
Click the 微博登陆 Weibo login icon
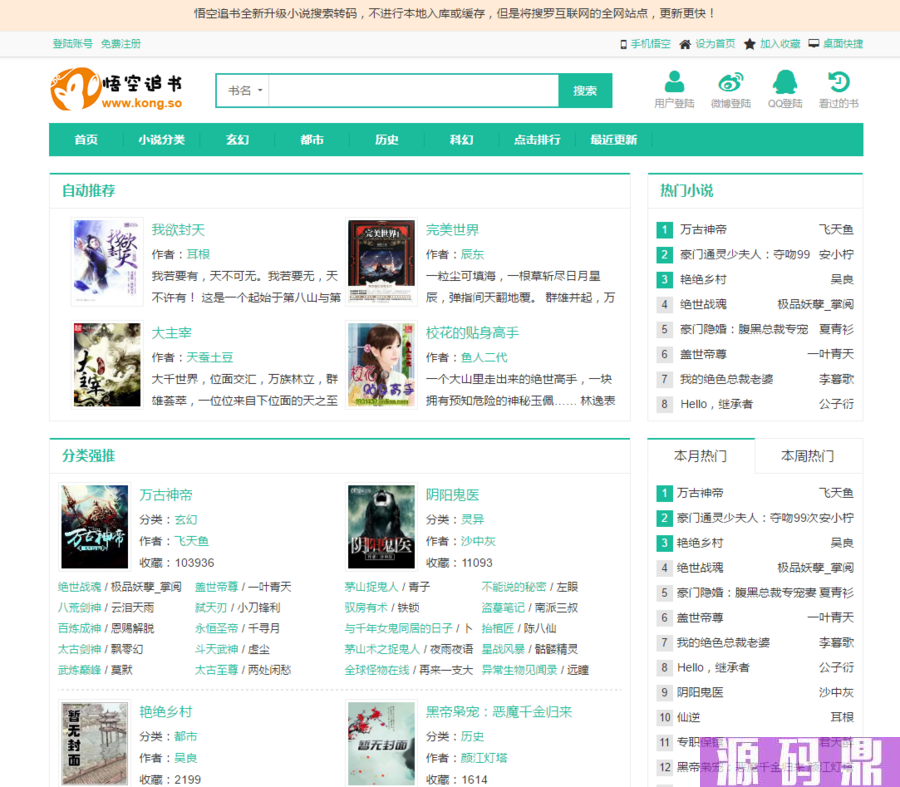coord(731,82)
